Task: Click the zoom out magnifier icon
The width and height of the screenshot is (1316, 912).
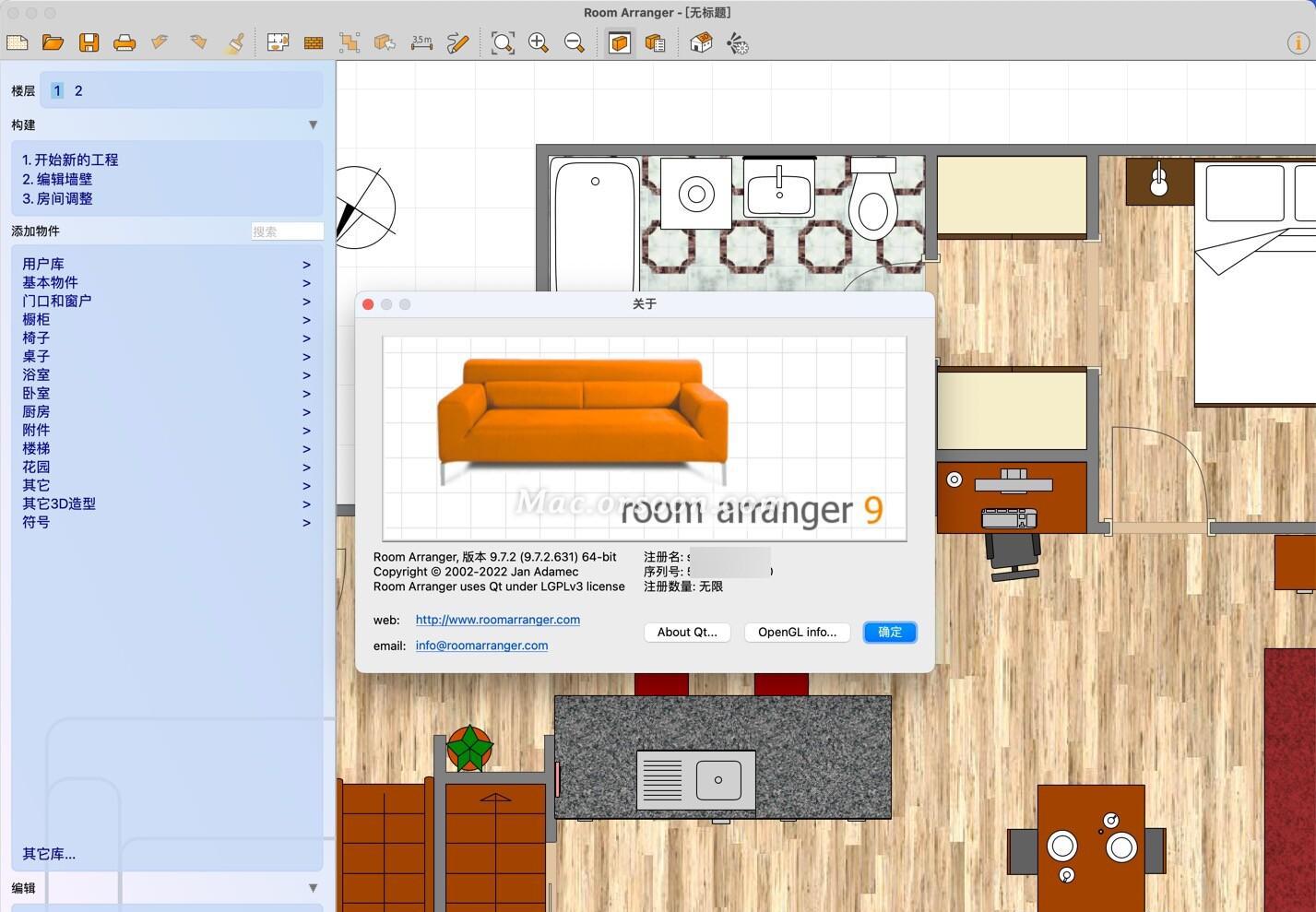Action: [574, 42]
